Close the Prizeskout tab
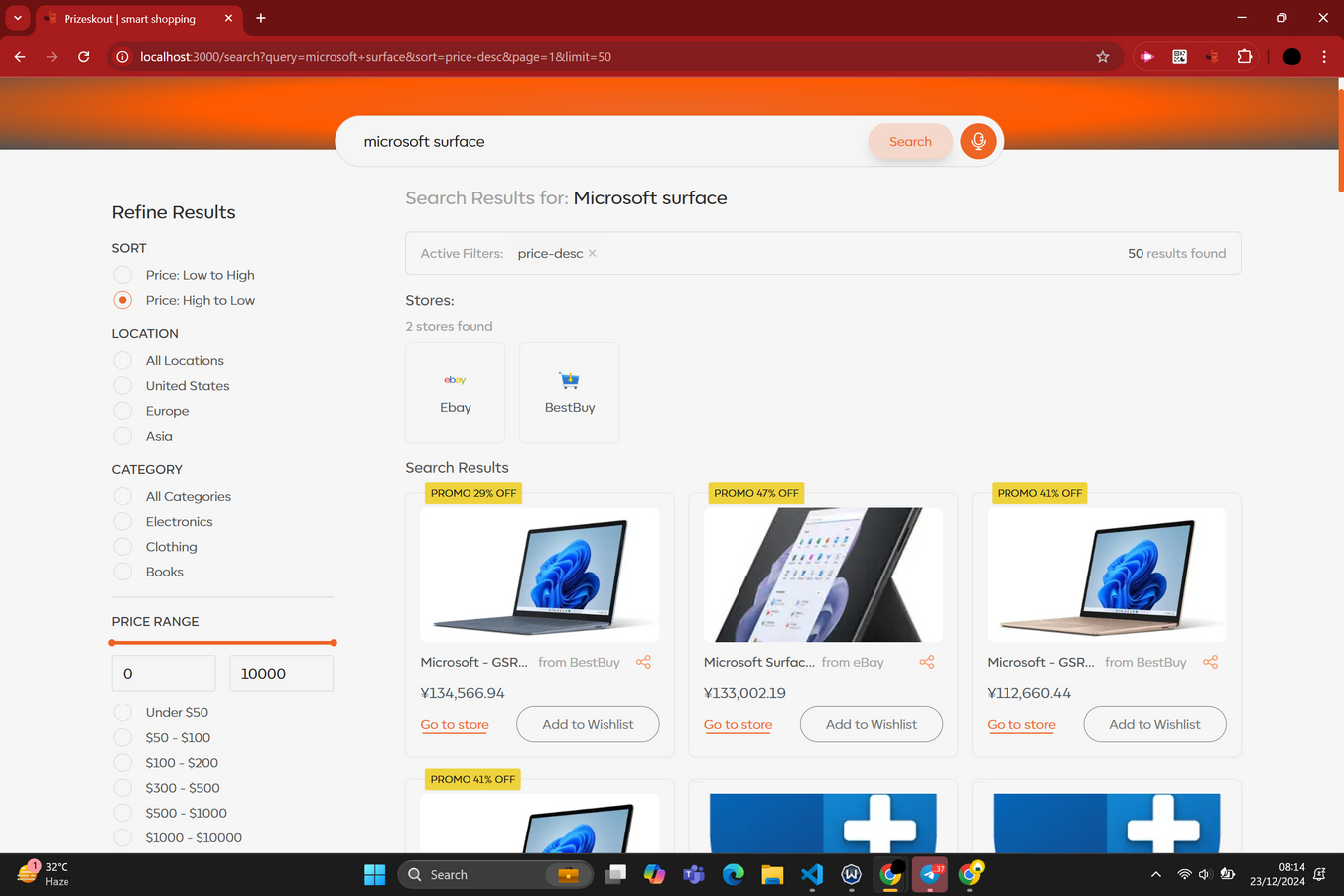The width and height of the screenshot is (1344, 896). click(228, 18)
